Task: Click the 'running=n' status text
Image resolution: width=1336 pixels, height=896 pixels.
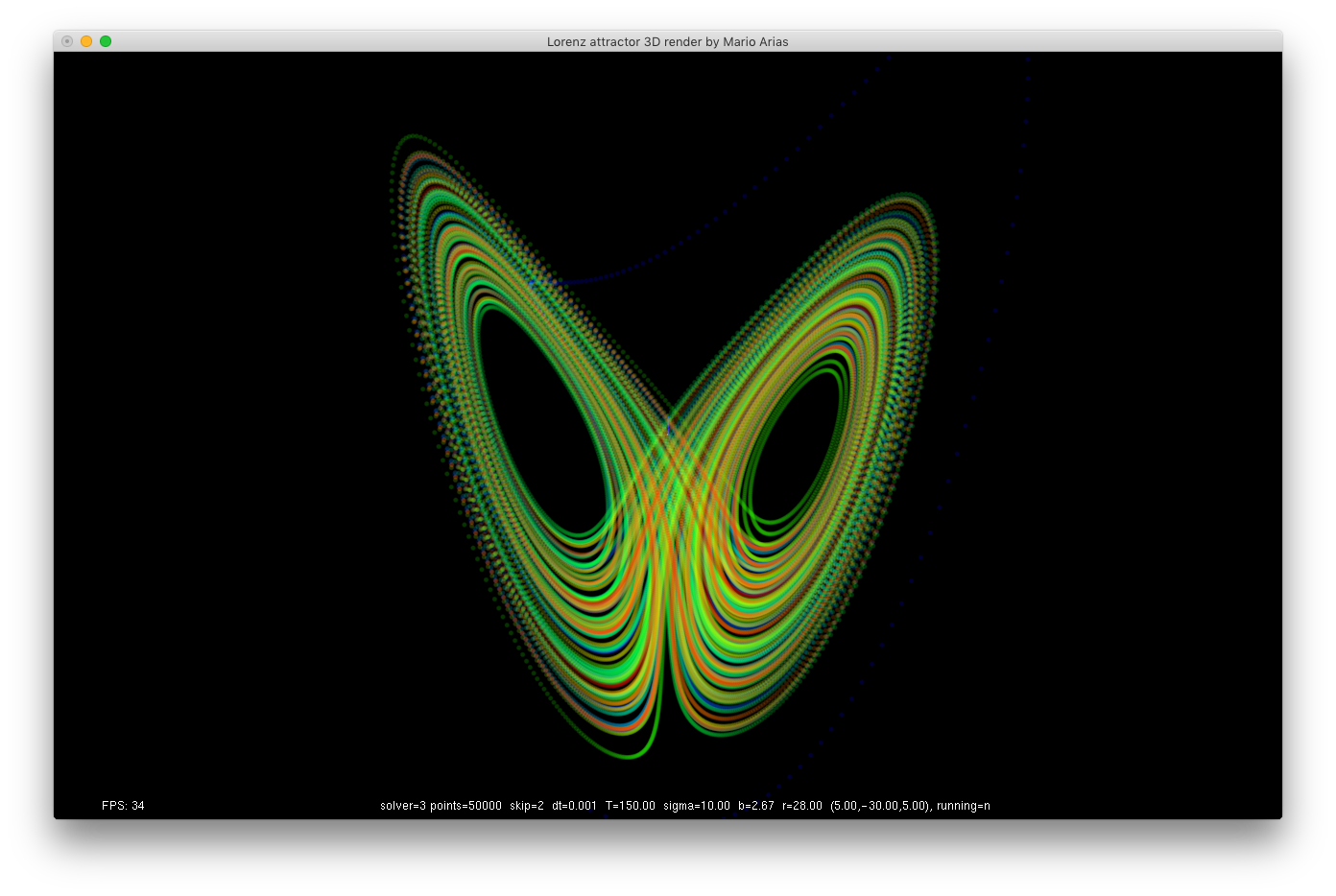Action: 964,806
